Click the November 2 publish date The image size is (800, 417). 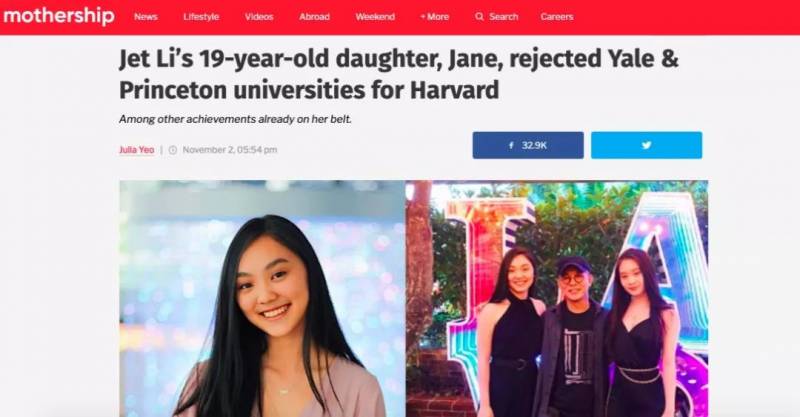point(230,150)
